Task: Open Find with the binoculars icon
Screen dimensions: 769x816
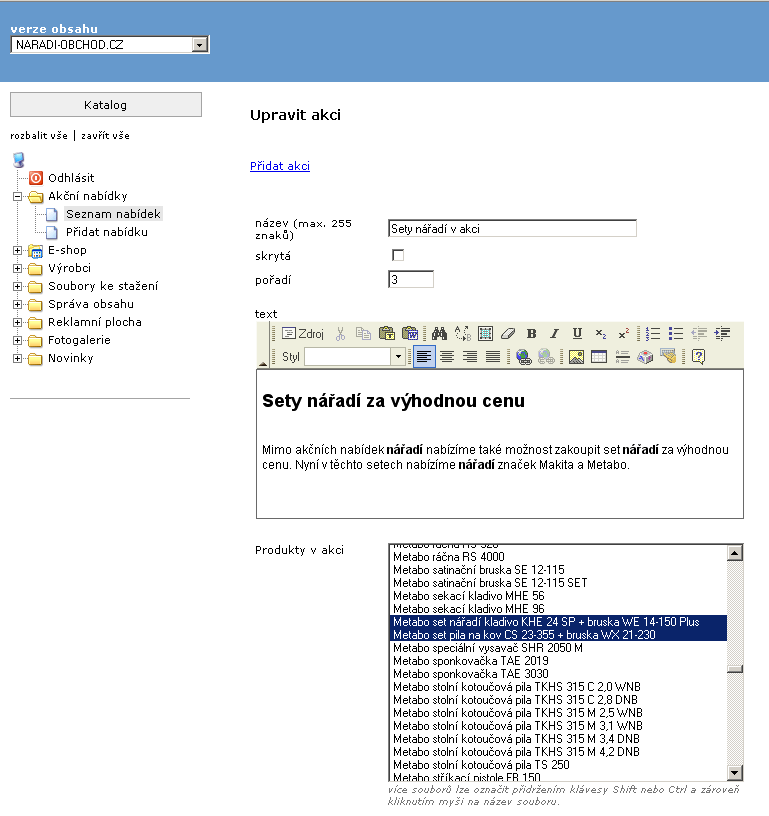Action: (439, 334)
